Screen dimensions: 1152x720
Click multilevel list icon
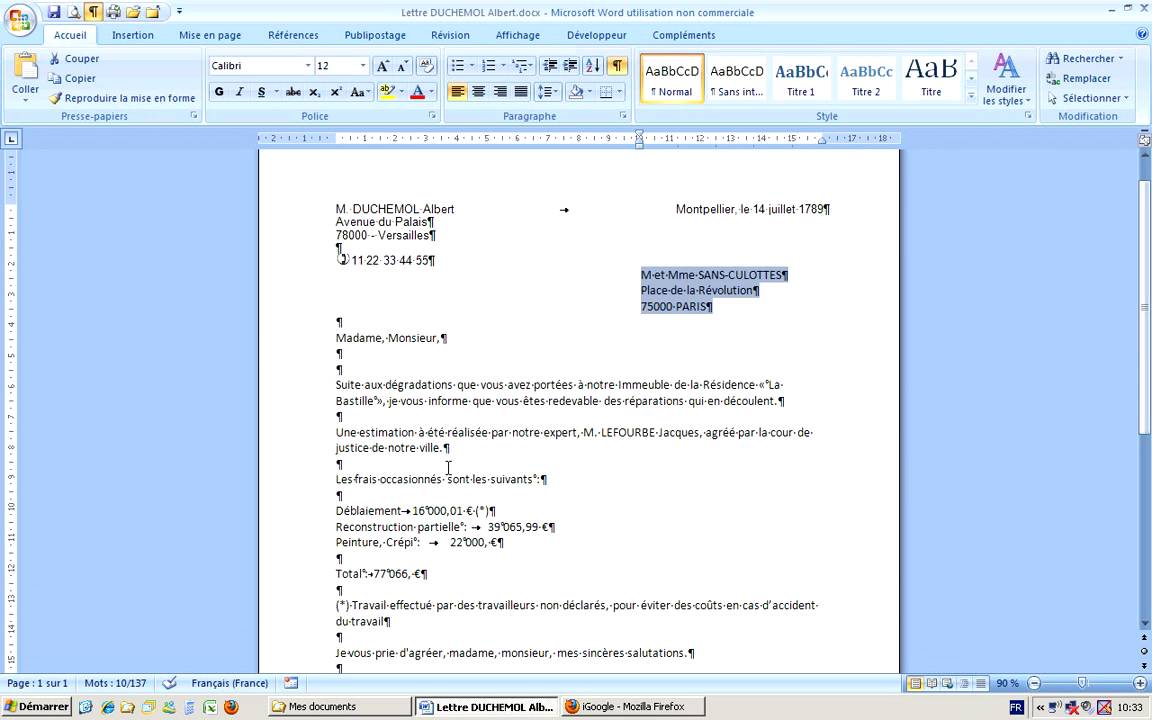click(x=519, y=66)
